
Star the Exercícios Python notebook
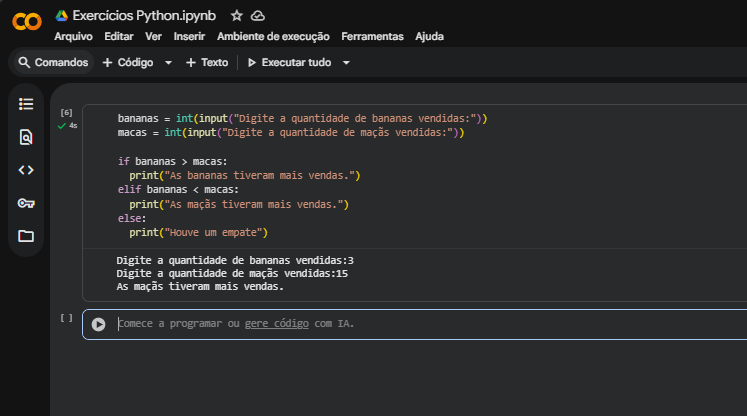tap(237, 16)
